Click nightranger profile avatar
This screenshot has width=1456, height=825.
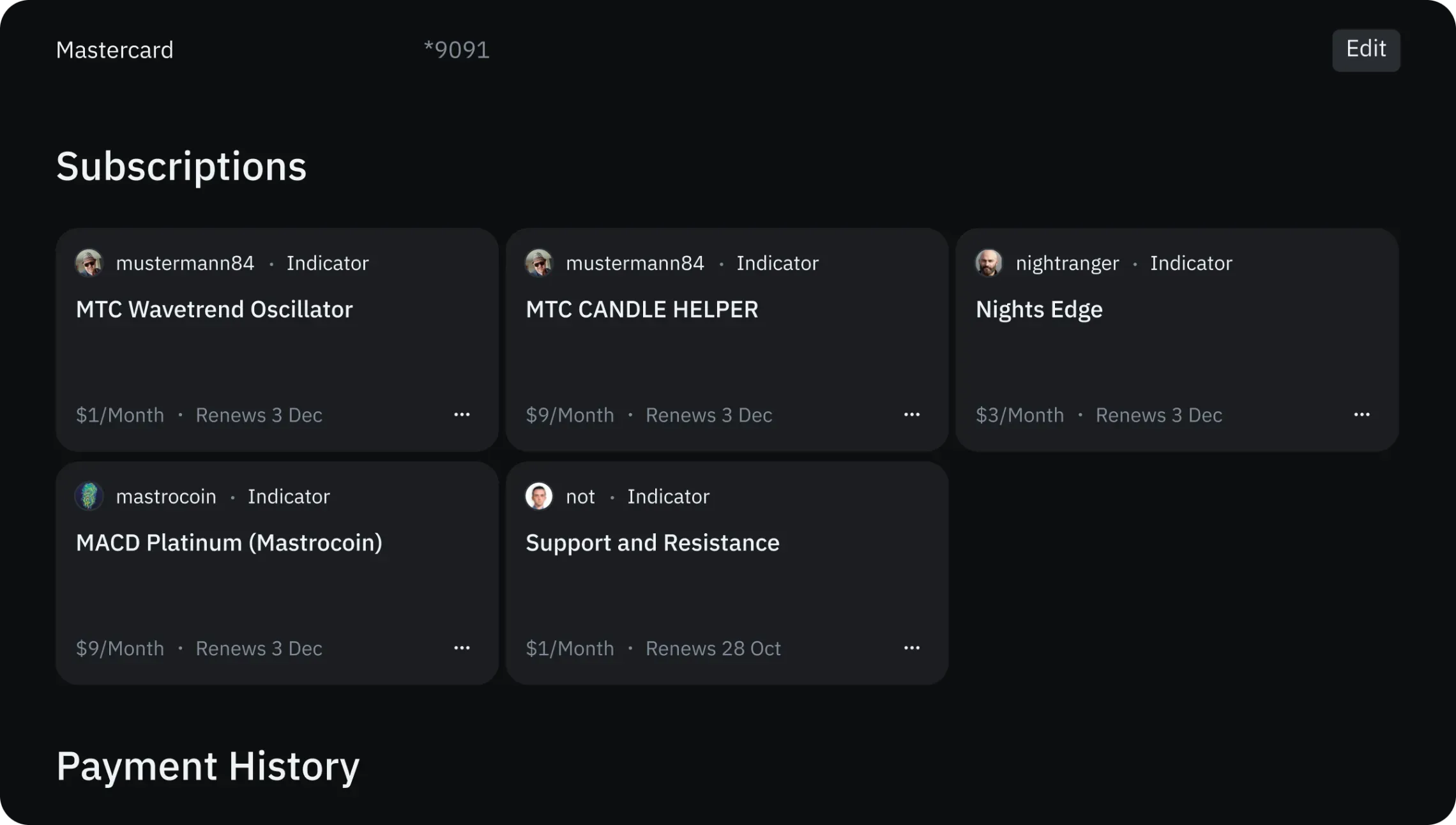click(x=989, y=263)
